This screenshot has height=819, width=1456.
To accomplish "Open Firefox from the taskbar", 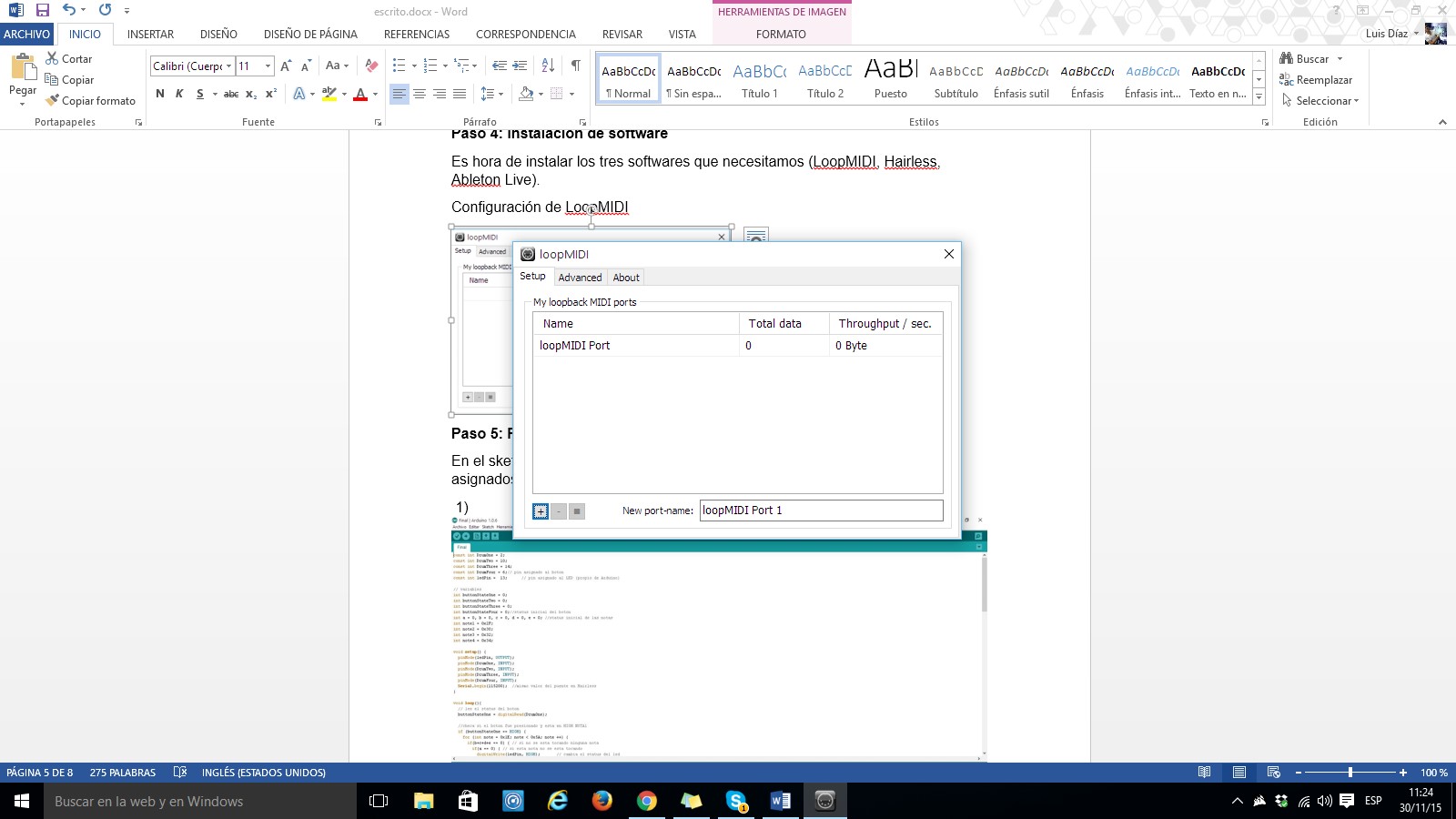I will pyautogui.click(x=602, y=801).
